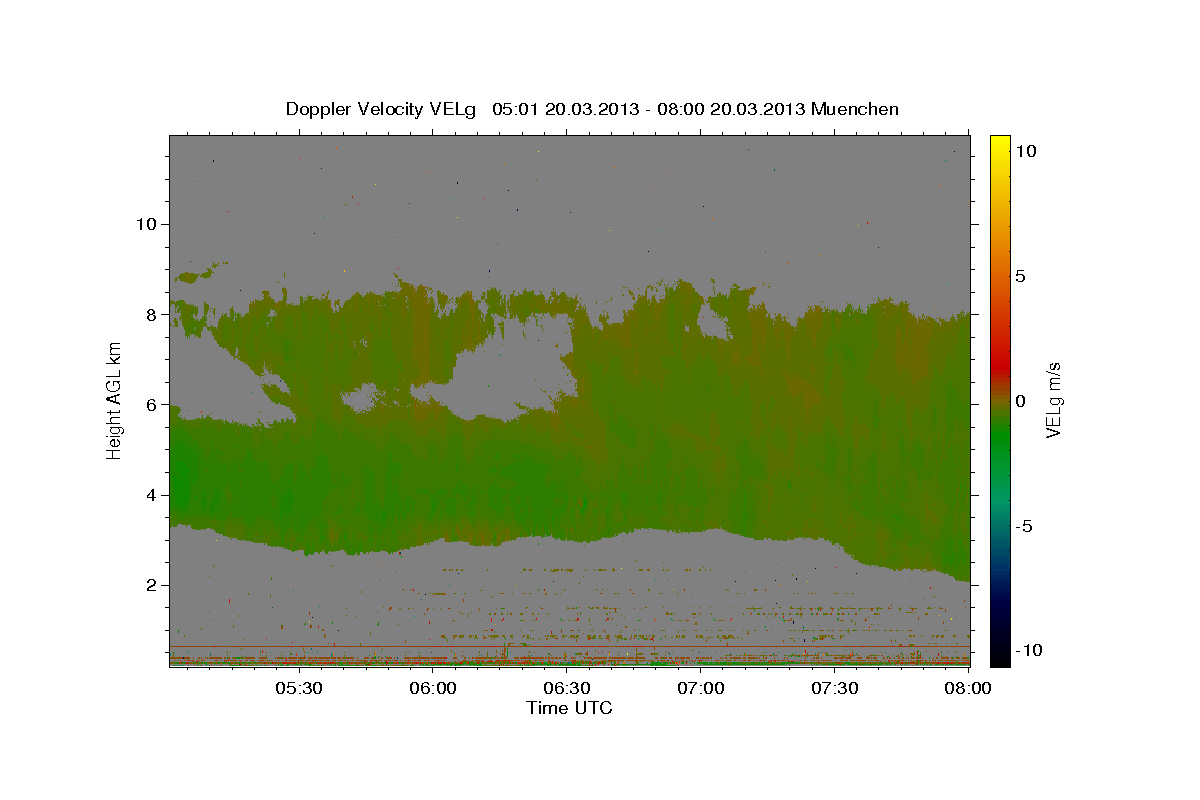Click the colorbar label 10 at top
The image size is (1200, 800).
1025,151
